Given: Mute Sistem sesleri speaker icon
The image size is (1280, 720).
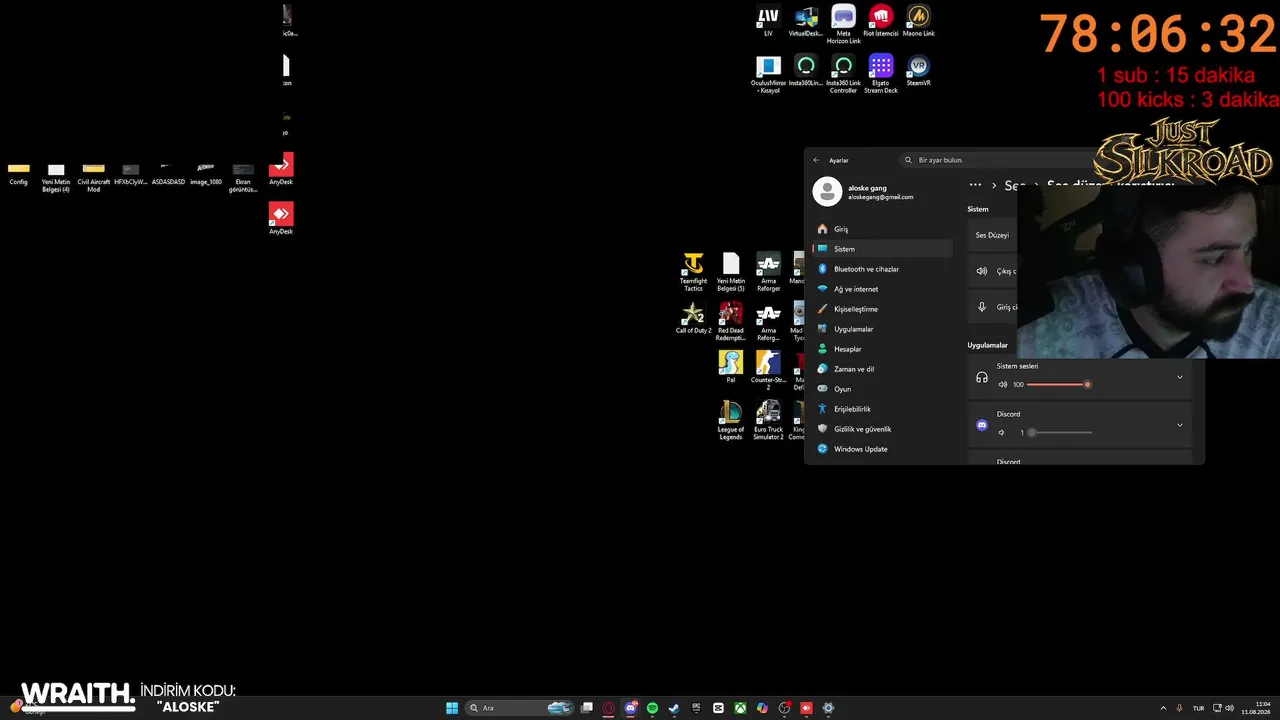Looking at the screenshot, I should pos(1003,385).
